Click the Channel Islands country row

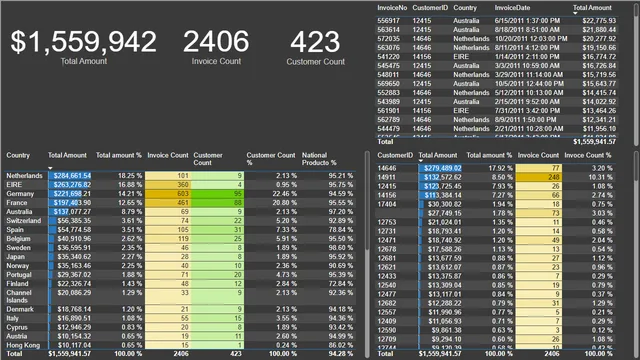click(x=180, y=296)
